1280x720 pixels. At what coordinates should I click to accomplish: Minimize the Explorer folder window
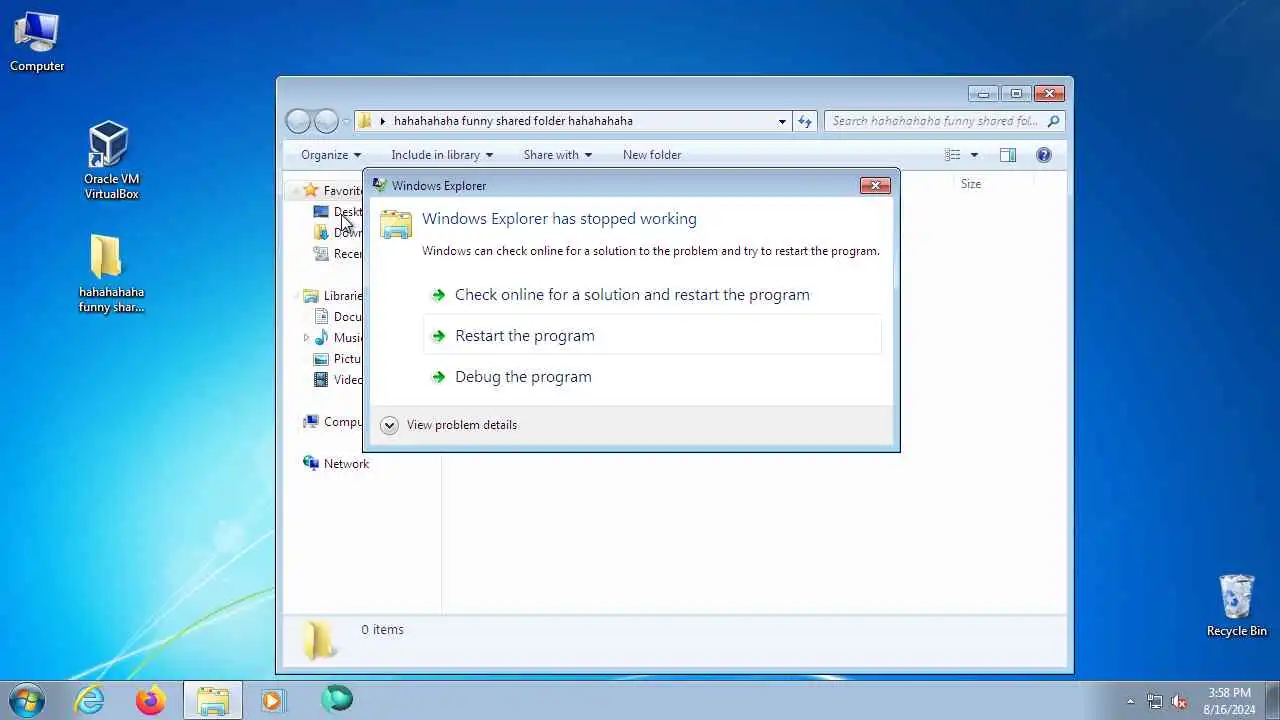pyautogui.click(x=983, y=94)
